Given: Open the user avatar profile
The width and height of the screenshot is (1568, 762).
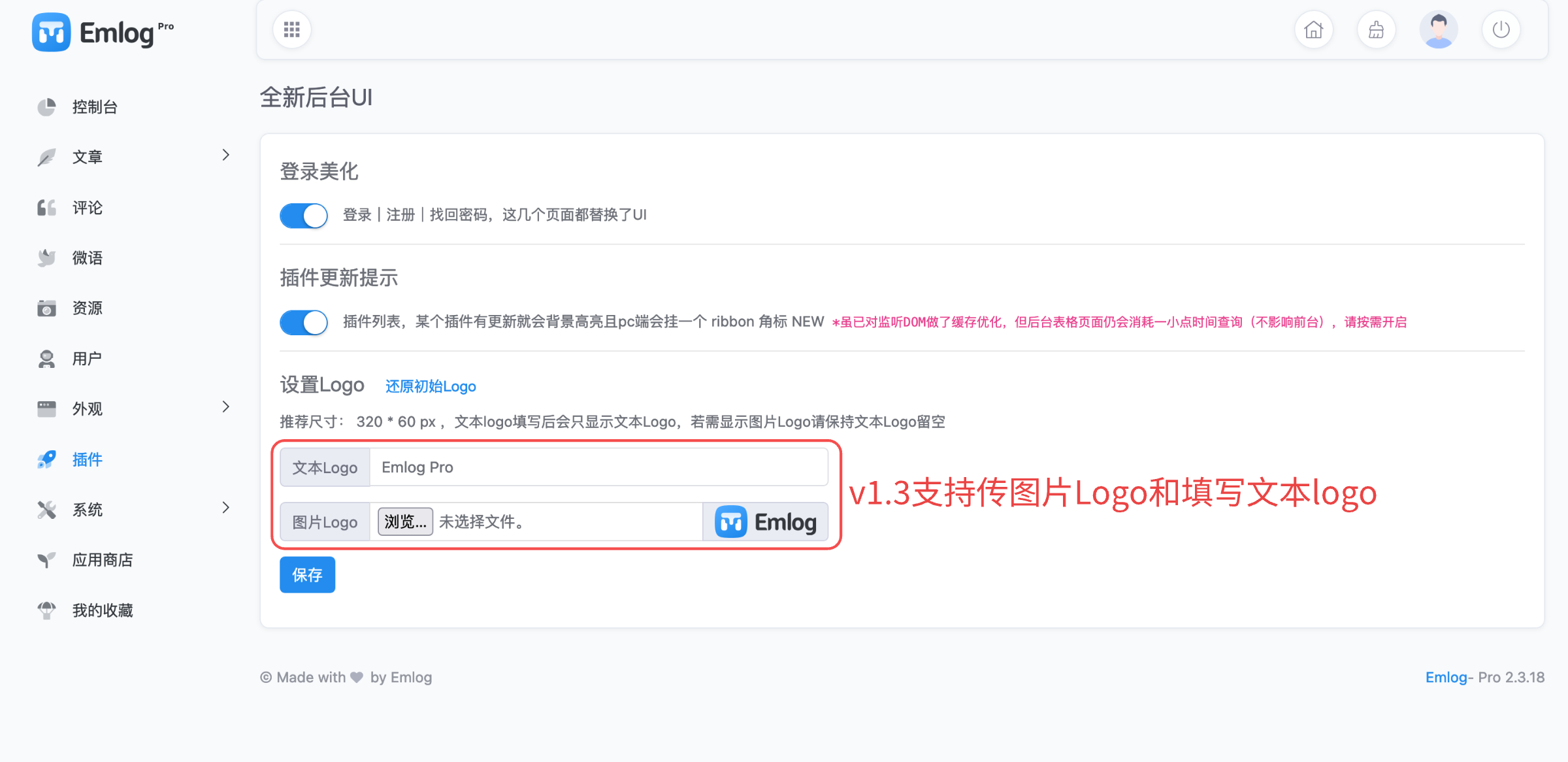Looking at the screenshot, I should pos(1439,29).
